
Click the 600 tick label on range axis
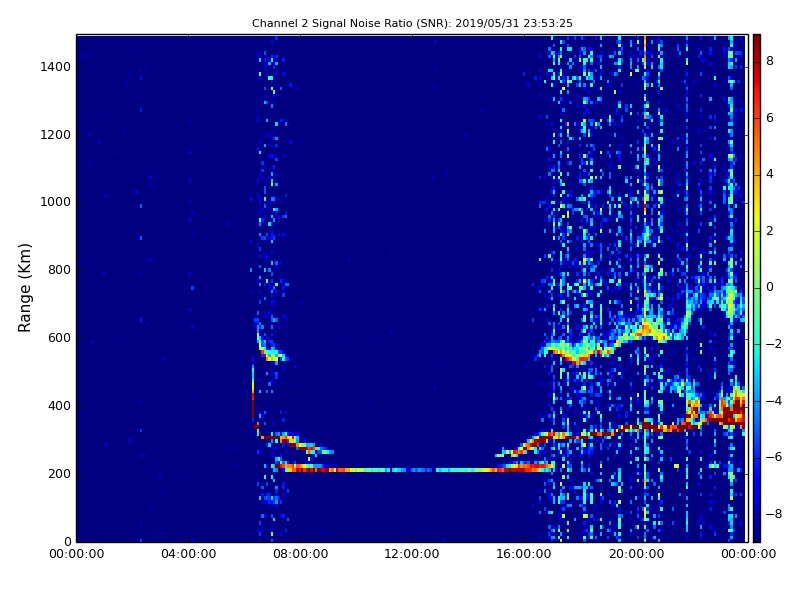(x=59, y=338)
